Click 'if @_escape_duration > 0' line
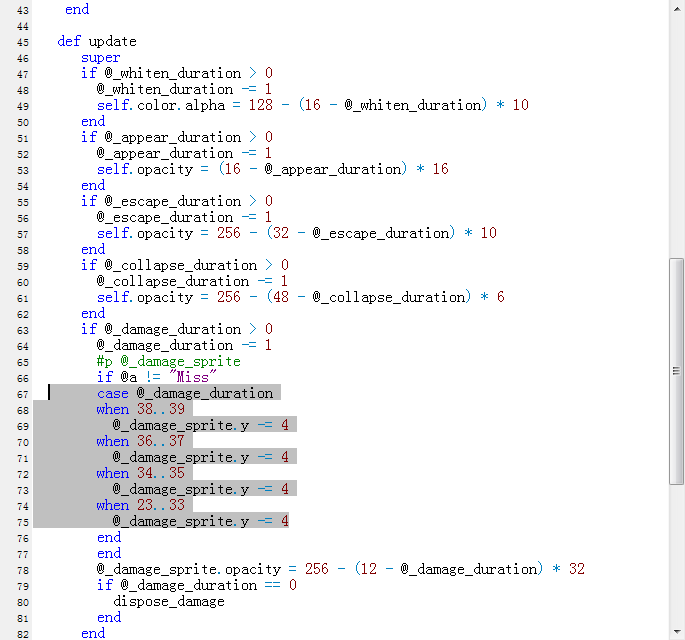The width and height of the screenshot is (685, 640). tap(177, 201)
